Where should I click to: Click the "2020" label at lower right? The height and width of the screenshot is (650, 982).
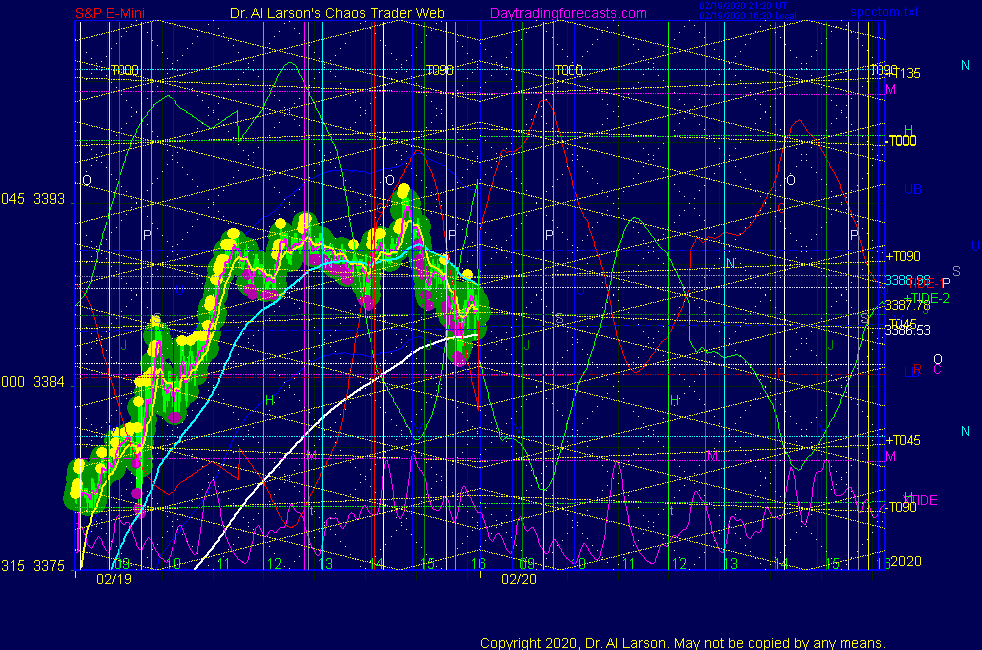[x=906, y=561]
